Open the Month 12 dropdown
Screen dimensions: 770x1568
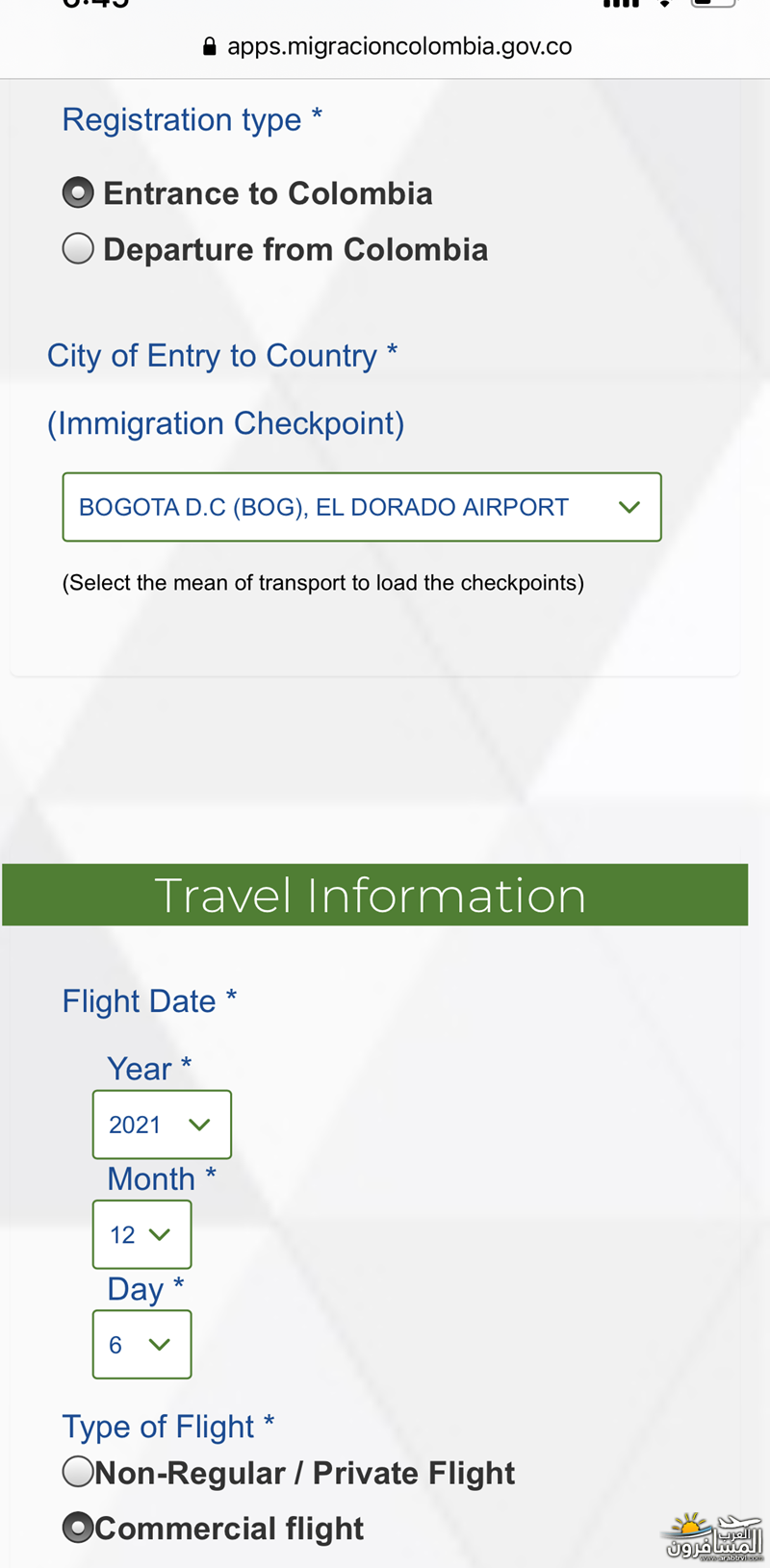141,1234
